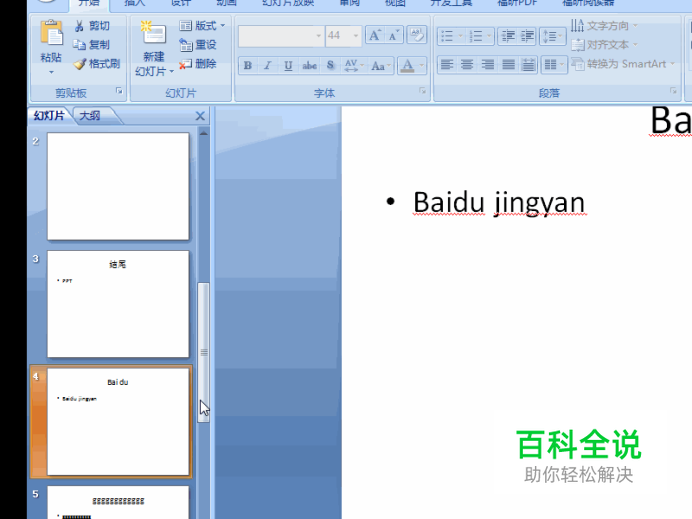Activate the Format Painter 格式刷

click(x=97, y=64)
